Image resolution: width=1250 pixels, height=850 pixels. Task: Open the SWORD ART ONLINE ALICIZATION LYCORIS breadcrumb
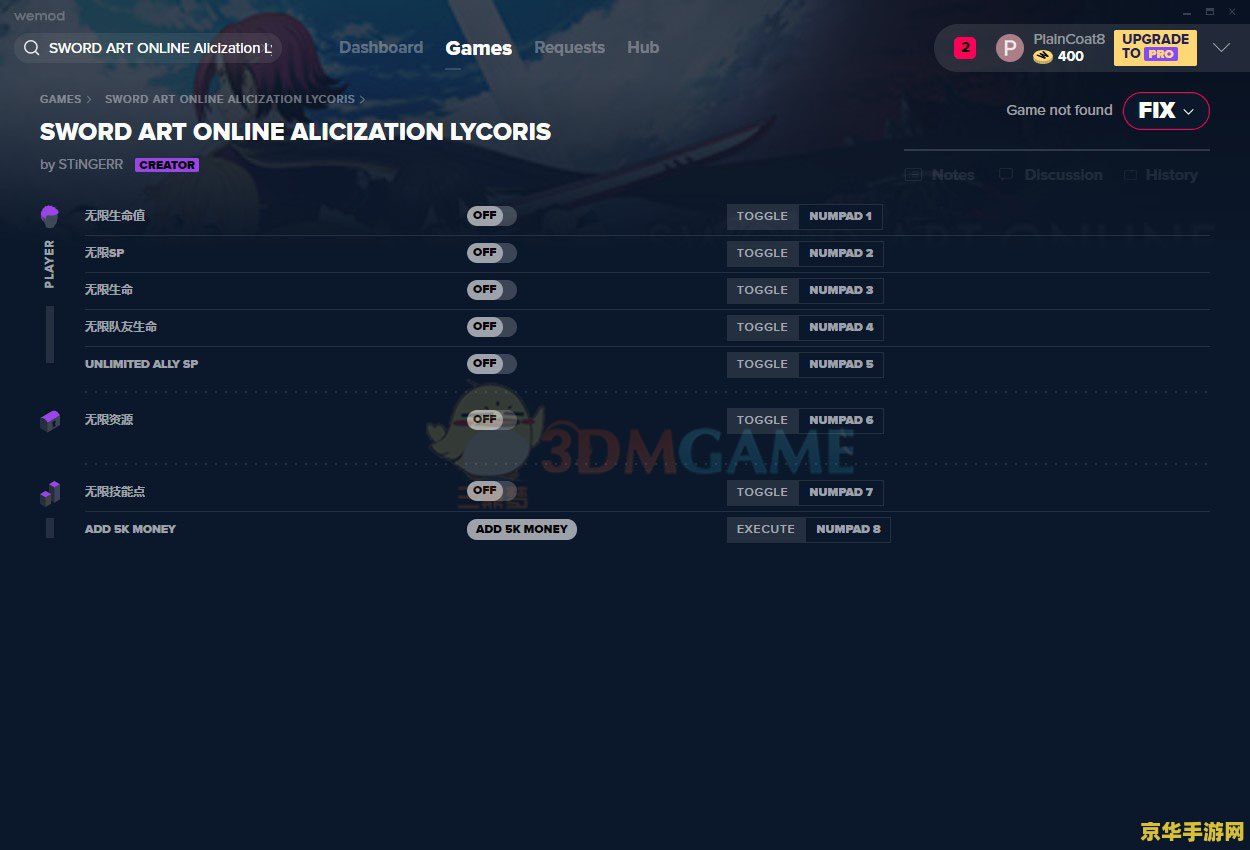[x=230, y=100]
